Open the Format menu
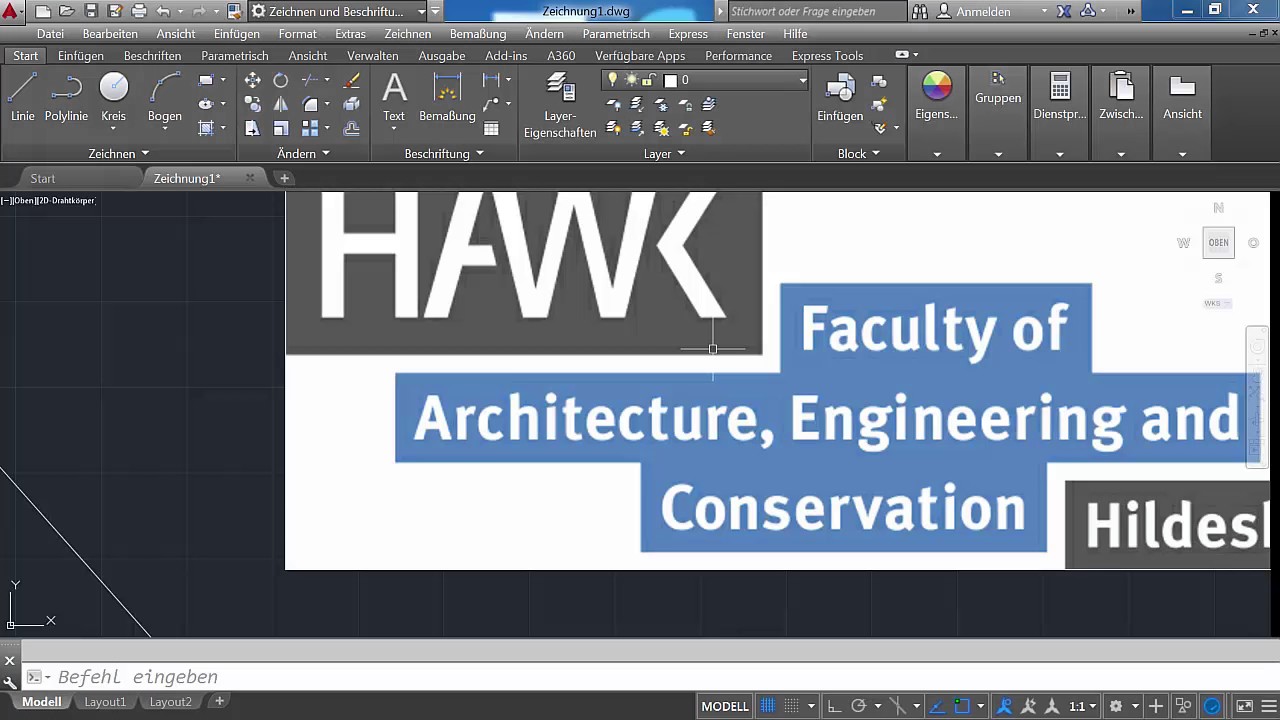 click(298, 34)
